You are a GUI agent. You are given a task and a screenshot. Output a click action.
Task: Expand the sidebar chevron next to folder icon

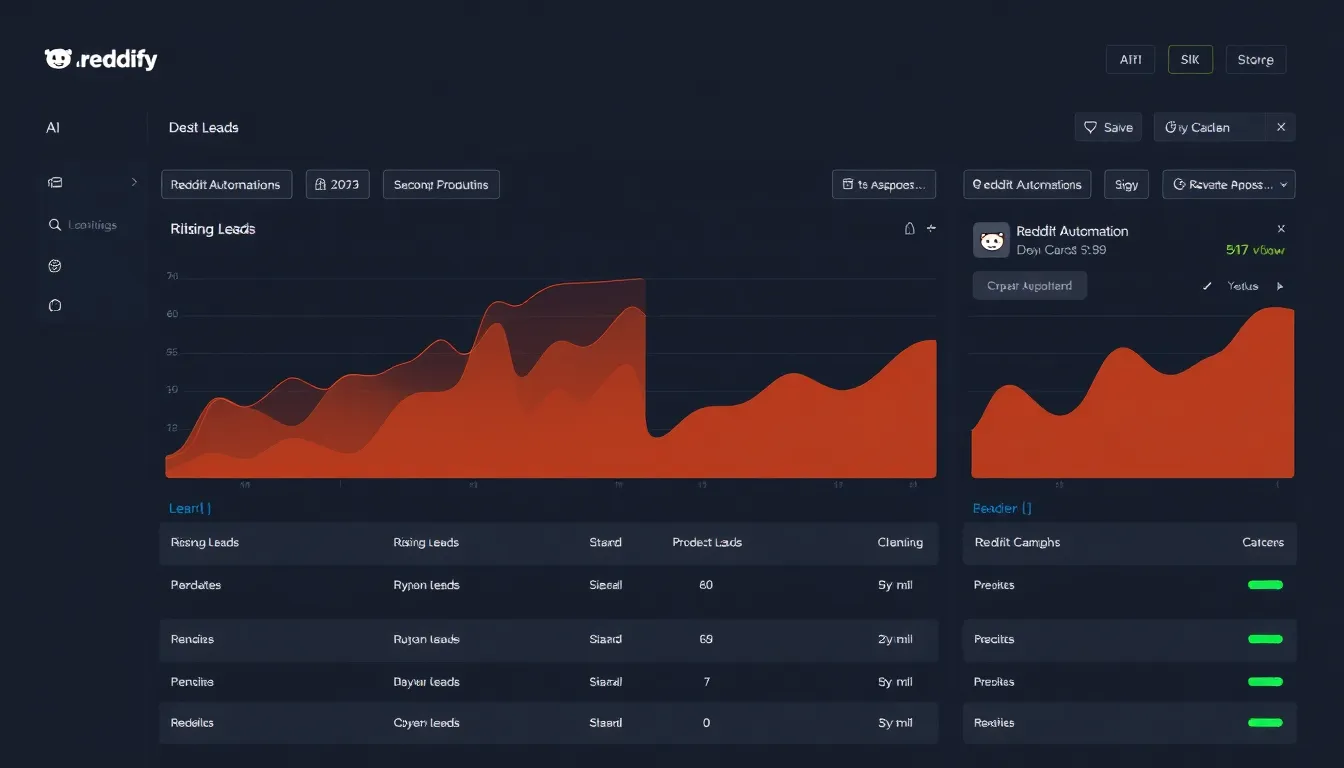pyautogui.click(x=136, y=182)
